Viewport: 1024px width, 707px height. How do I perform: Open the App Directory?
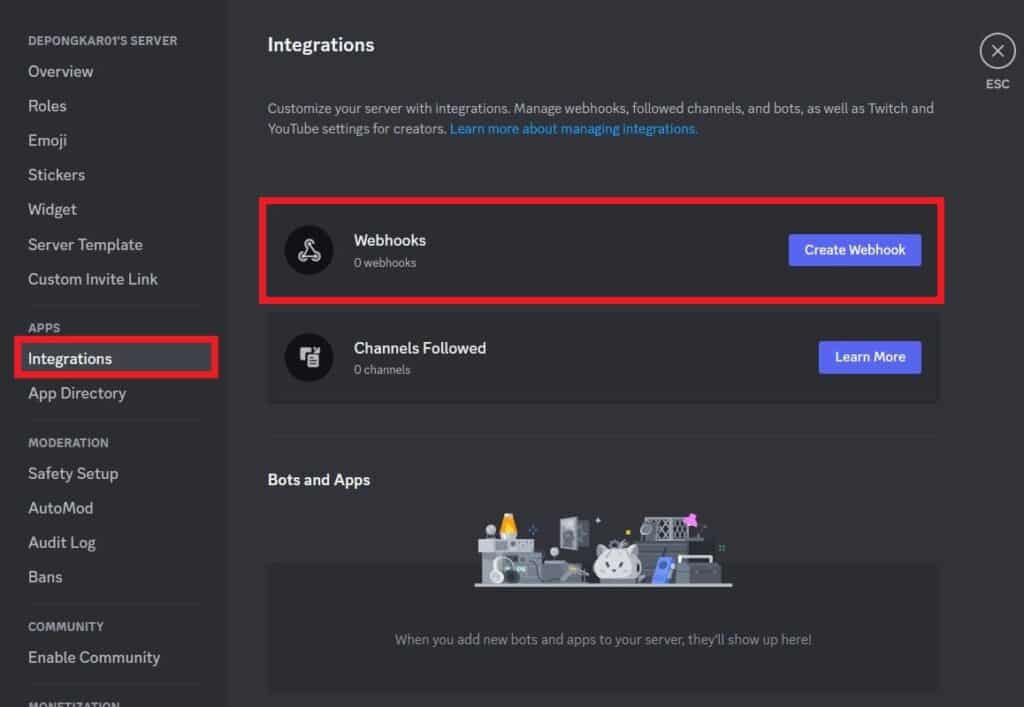pos(77,393)
